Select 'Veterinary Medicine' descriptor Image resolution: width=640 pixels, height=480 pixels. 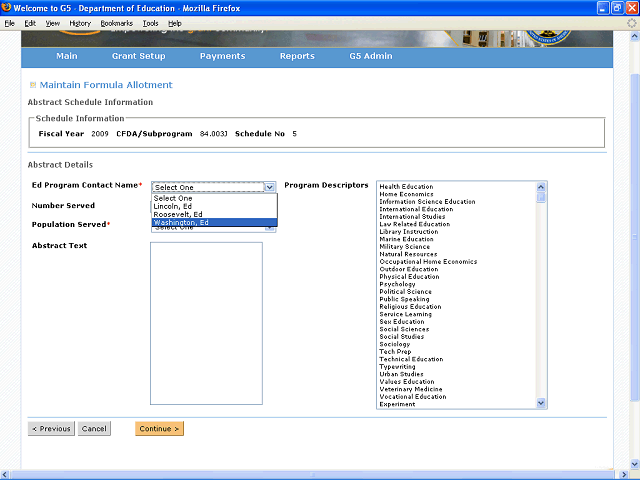tap(411, 389)
